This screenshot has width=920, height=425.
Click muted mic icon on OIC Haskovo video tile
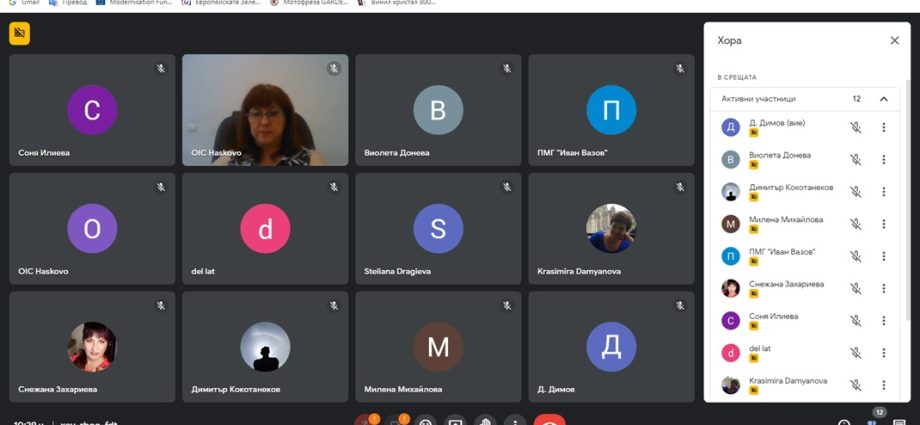[333, 69]
